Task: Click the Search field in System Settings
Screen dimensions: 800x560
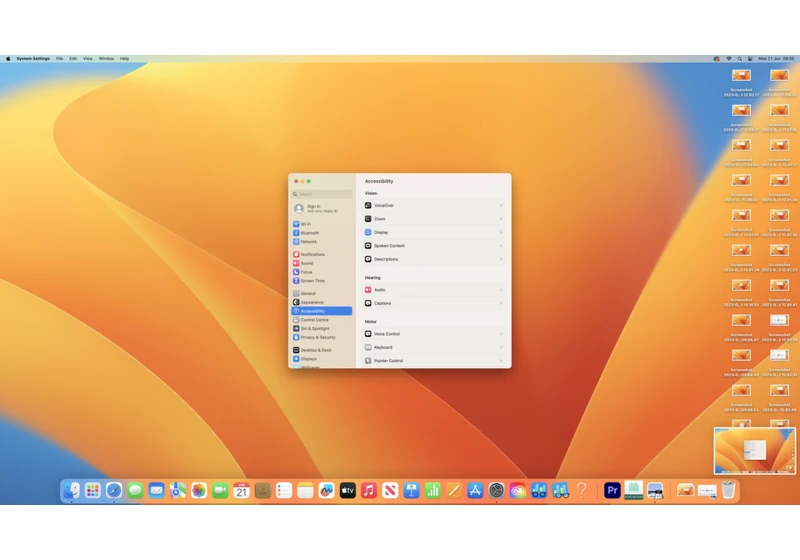Action: pyautogui.click(x=321, y=194)
